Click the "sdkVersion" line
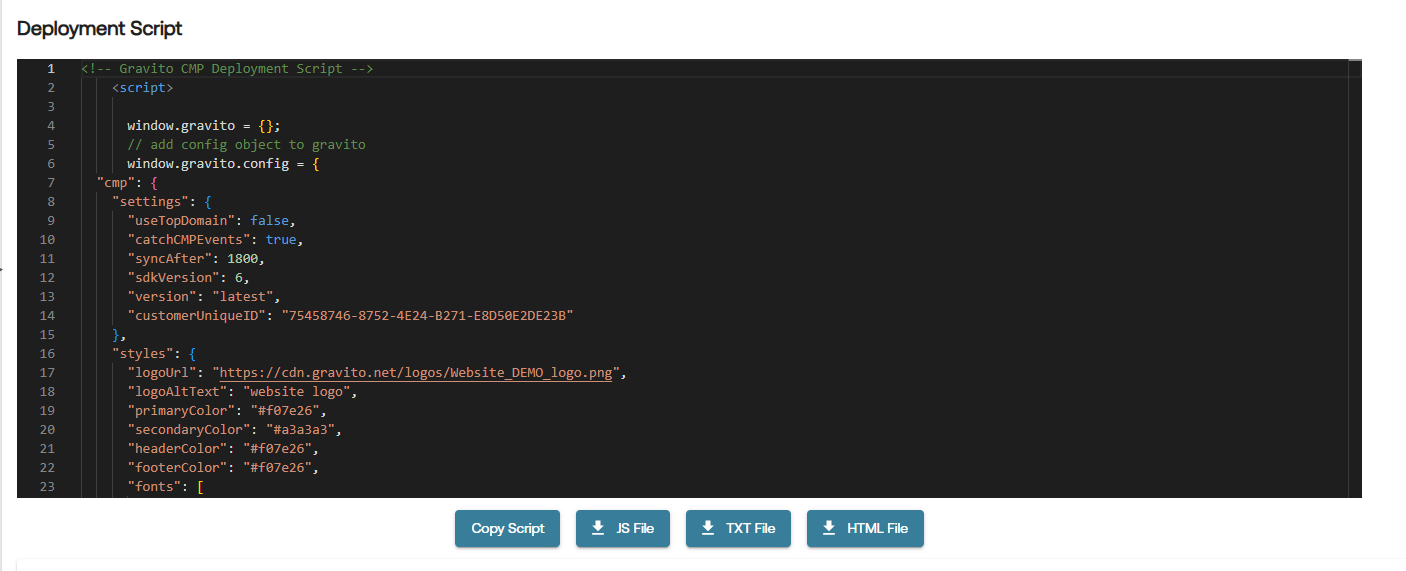This screenshot has width=1406, height=571. (188, 278)
